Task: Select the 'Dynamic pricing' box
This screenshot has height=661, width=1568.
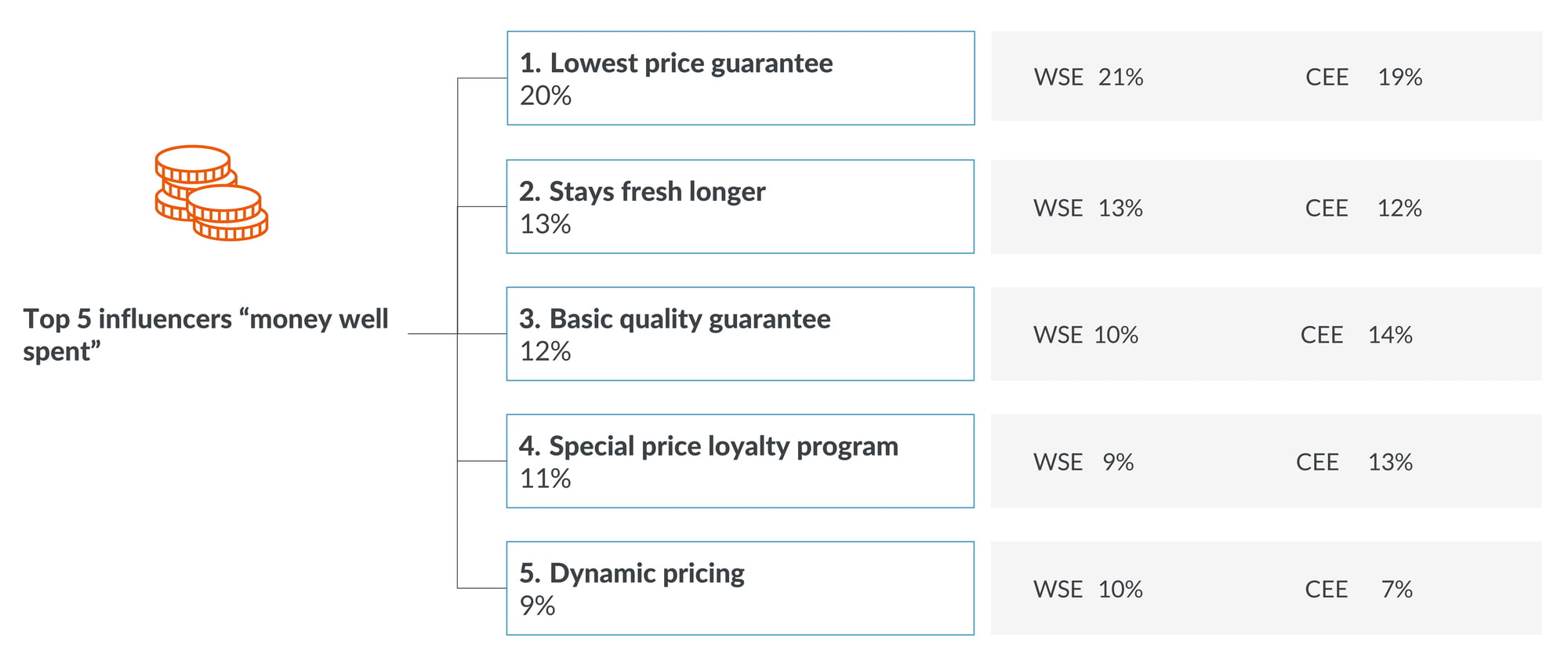Action: point(740,588)
